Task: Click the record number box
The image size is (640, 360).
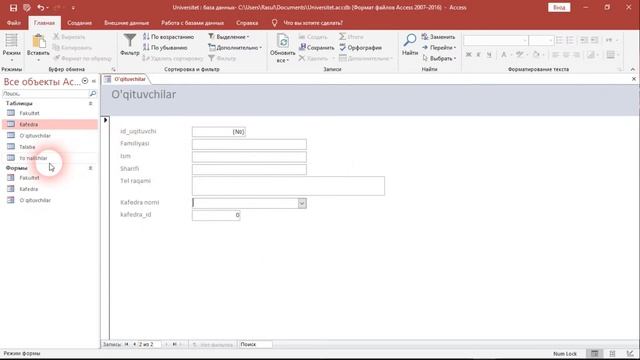Action: point(149,344)
